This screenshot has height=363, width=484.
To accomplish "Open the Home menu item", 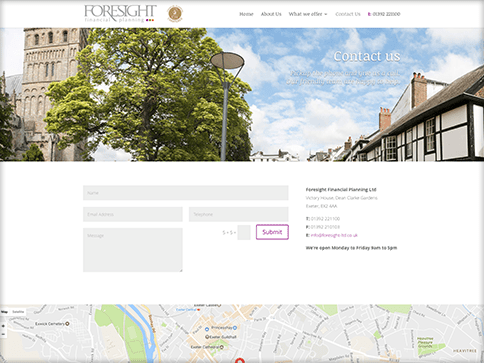I will [x=246, y=14].
